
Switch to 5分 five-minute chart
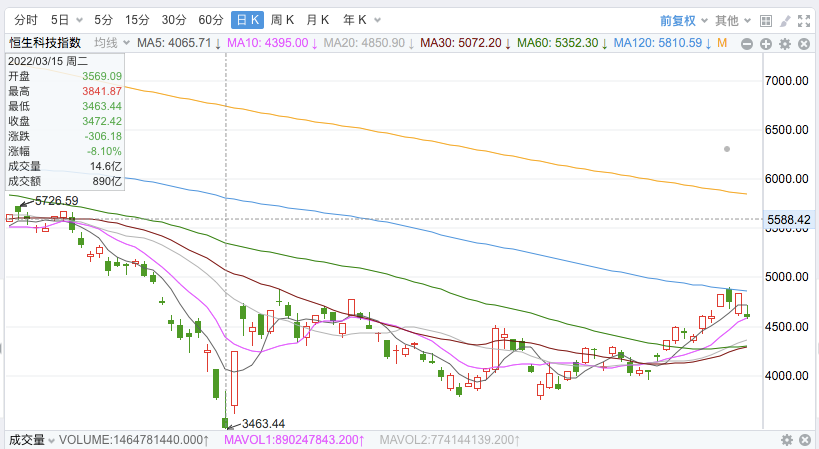click(x=103, y=20)
